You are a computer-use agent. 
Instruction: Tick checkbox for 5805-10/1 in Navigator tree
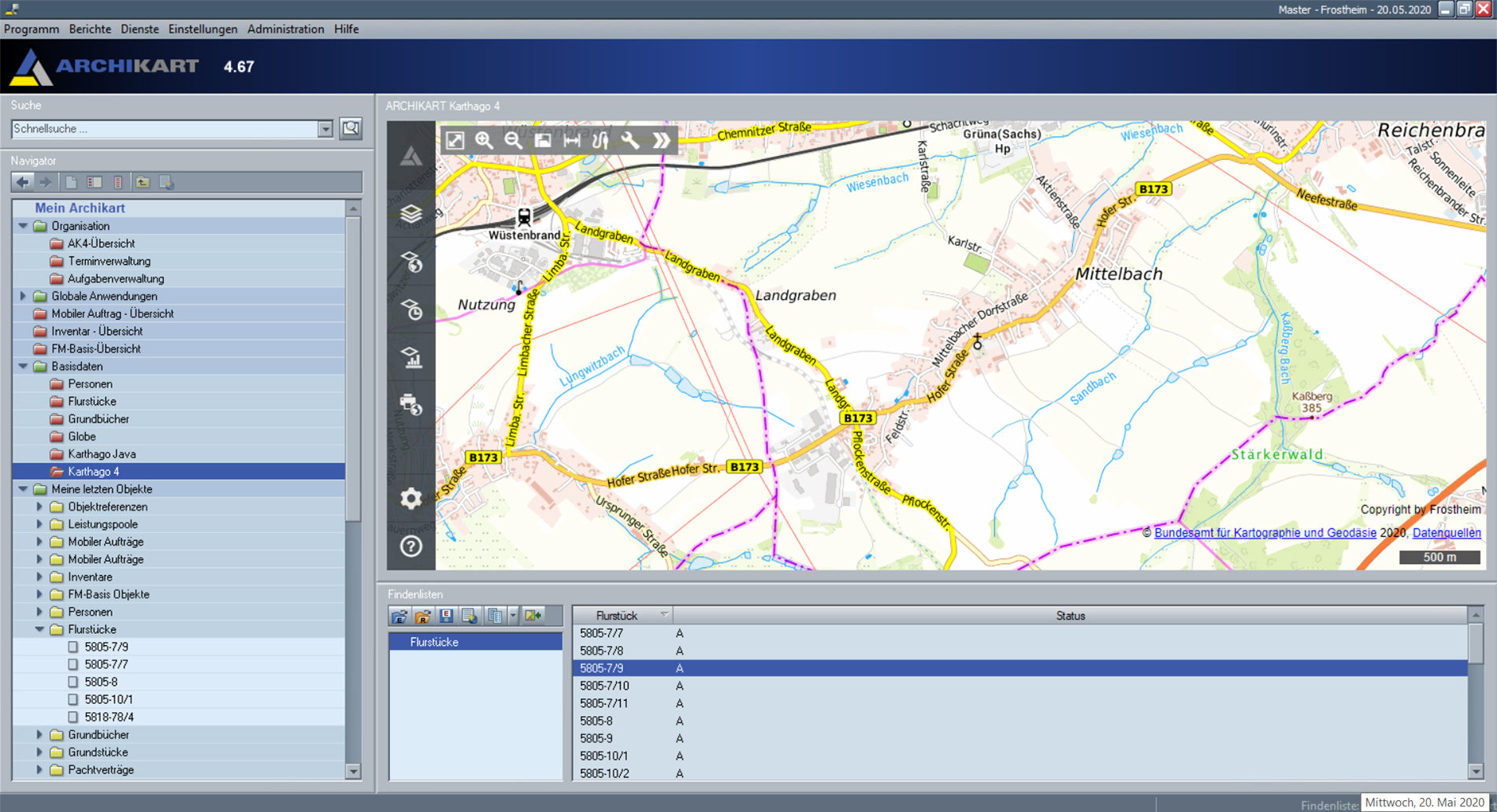(x=73, y=699)
